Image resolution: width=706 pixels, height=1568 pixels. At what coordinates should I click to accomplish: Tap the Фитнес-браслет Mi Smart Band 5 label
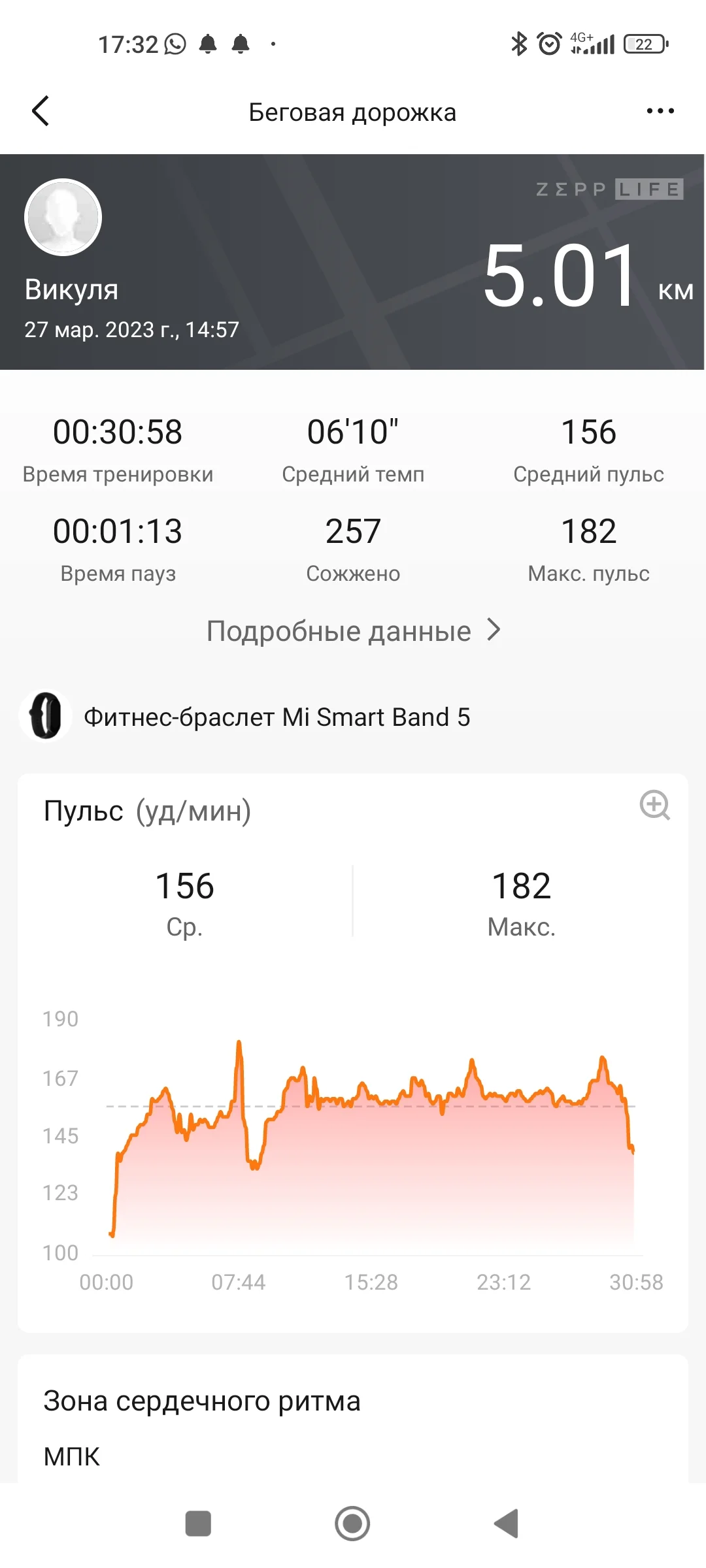tap(277, 717)
